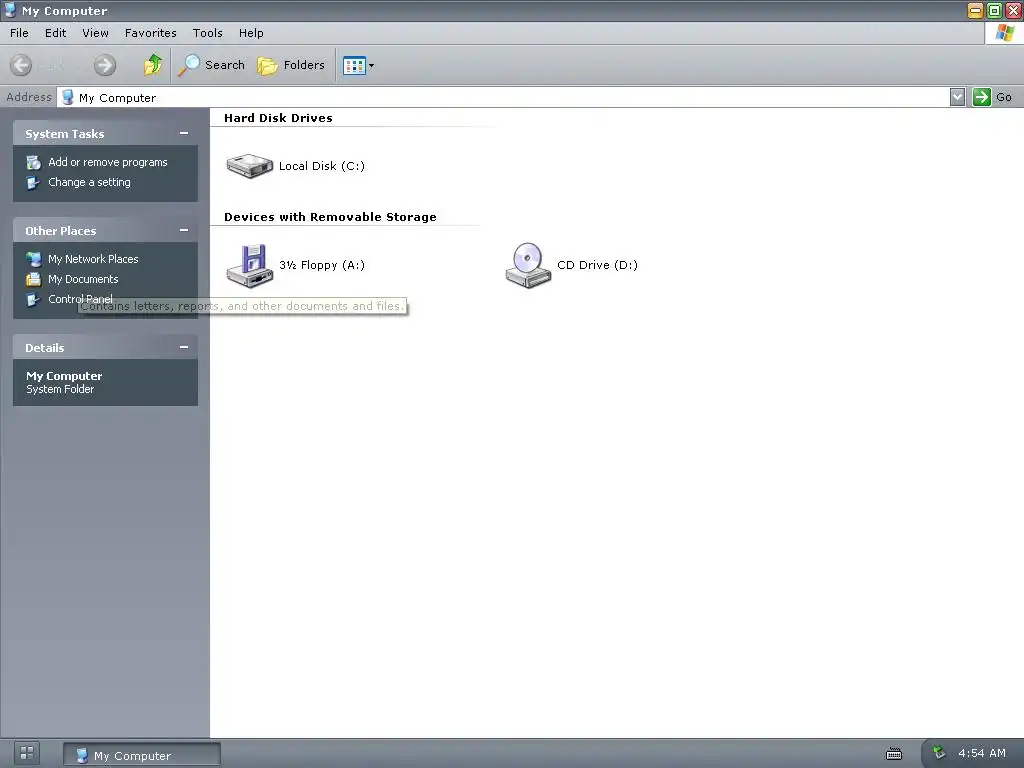This screenshot has height=768, width=1024.
Task: Open the Search pane
Action: pyautogui.click(x=211, y=65)
